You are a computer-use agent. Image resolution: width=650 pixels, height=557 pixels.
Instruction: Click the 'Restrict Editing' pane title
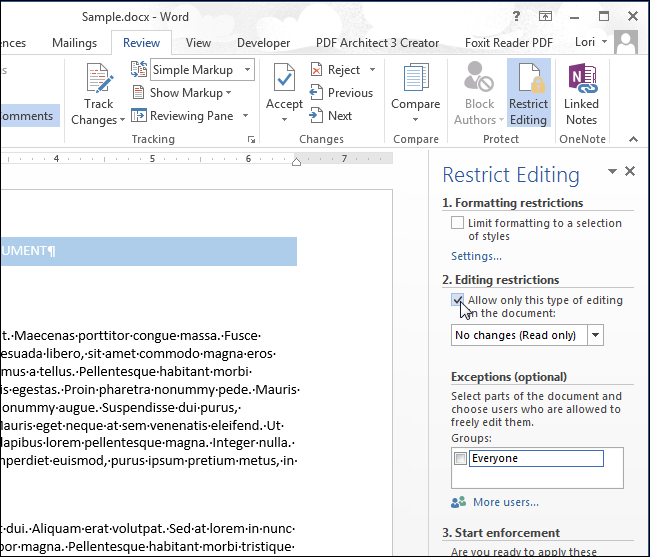pos(511,174)
